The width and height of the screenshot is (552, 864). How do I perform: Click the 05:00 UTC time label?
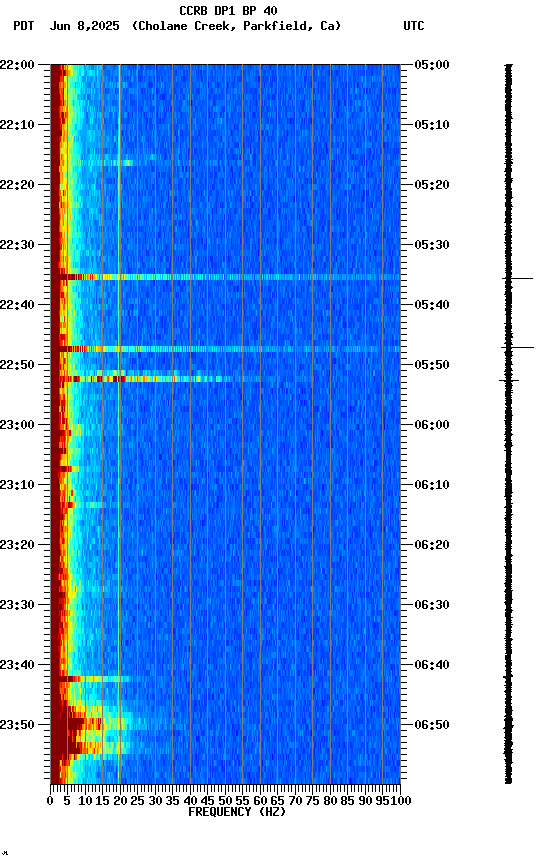click(x=432, y=65)
